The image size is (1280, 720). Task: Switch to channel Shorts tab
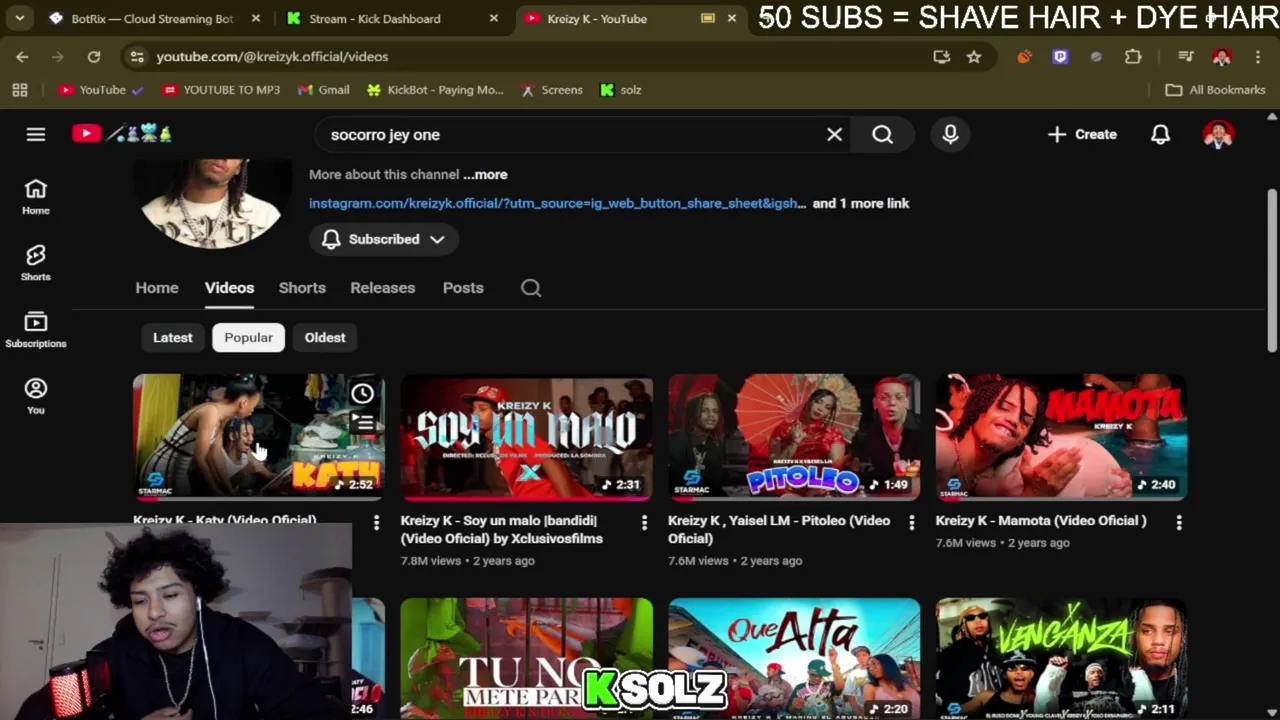pos(302,288)
